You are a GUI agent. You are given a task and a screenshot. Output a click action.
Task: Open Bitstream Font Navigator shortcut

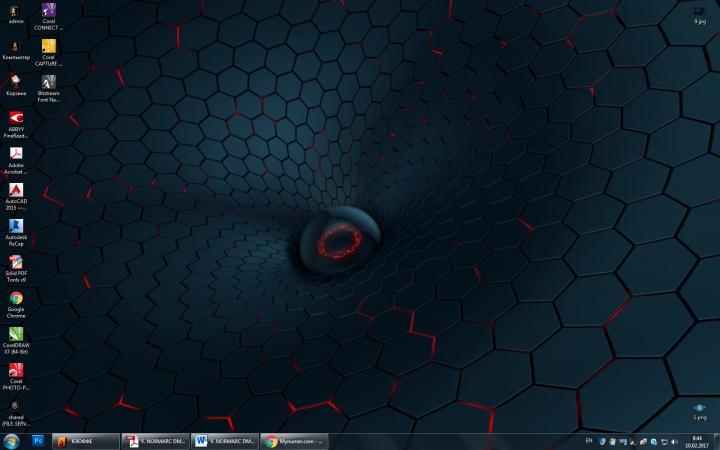coord(48,88)
